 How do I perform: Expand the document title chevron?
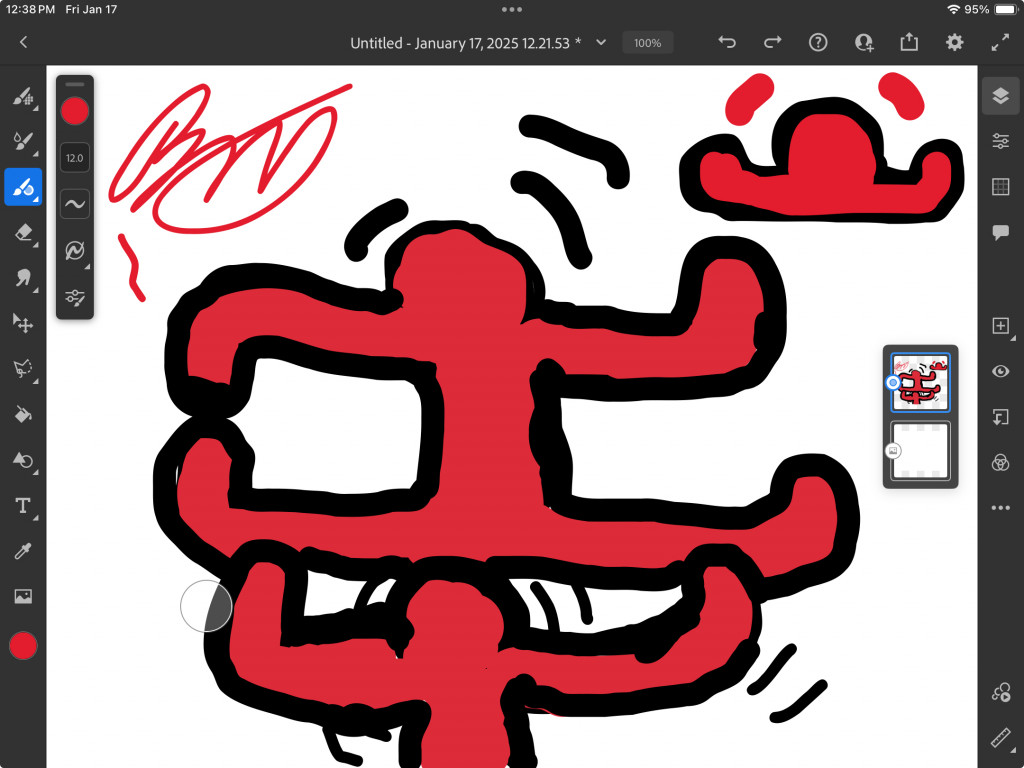pos(601,42)
